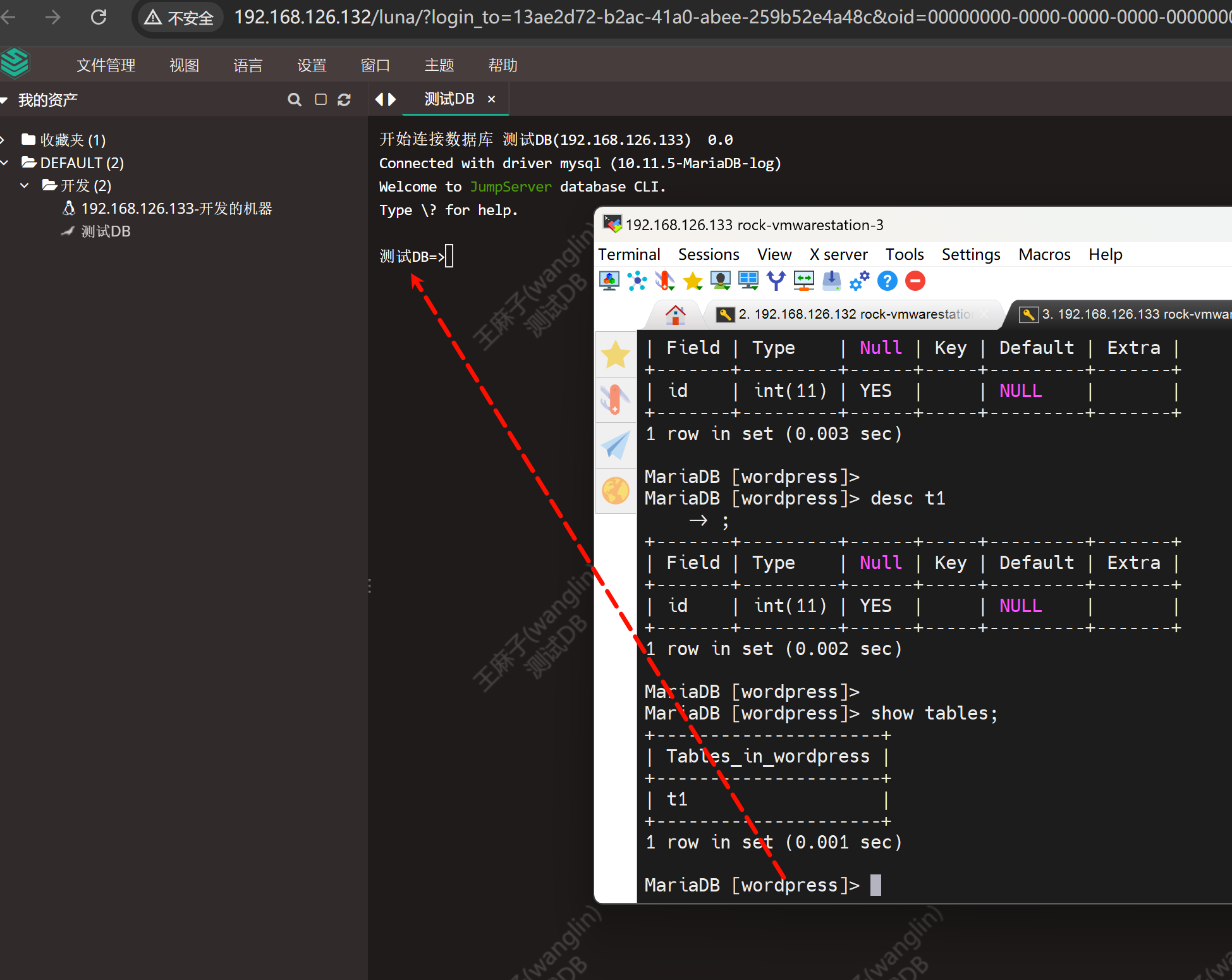The width and height of the screenshot is (1232, 980).
Task: Click the blue question mark Help icon
Action: (887, 281)
